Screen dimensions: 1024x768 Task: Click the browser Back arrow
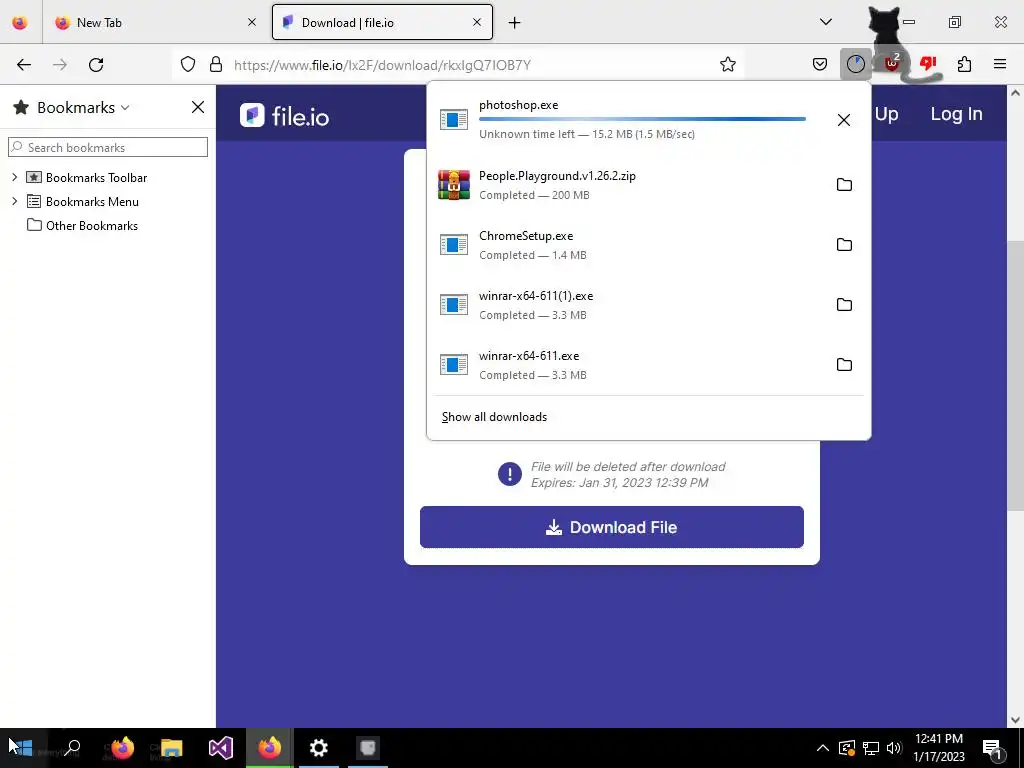(24, 65)
